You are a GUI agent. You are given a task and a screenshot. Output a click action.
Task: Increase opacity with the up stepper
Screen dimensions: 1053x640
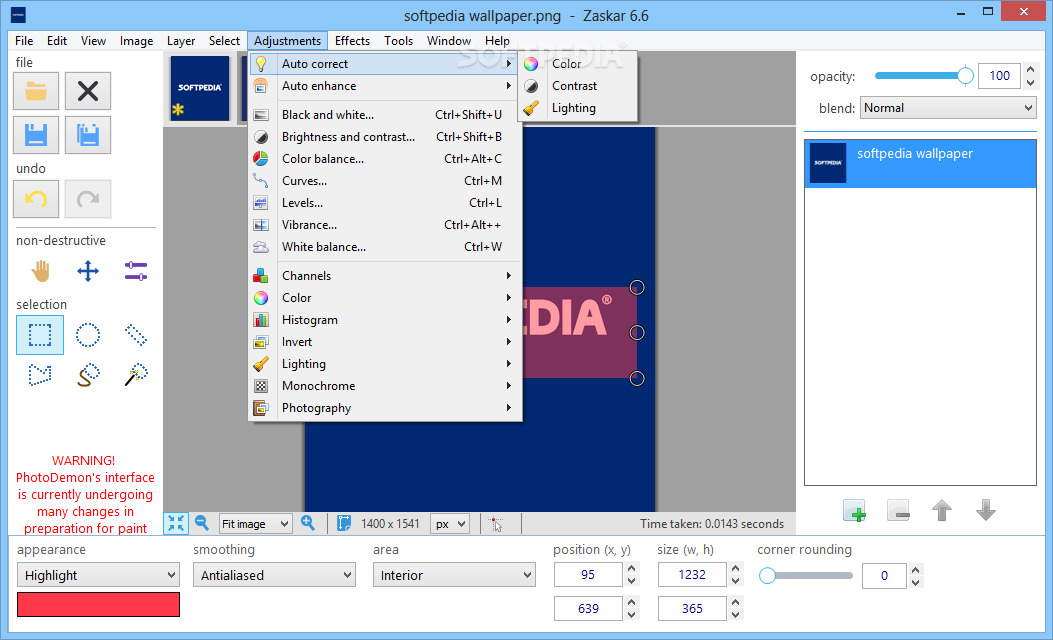tap(1030, 69)
